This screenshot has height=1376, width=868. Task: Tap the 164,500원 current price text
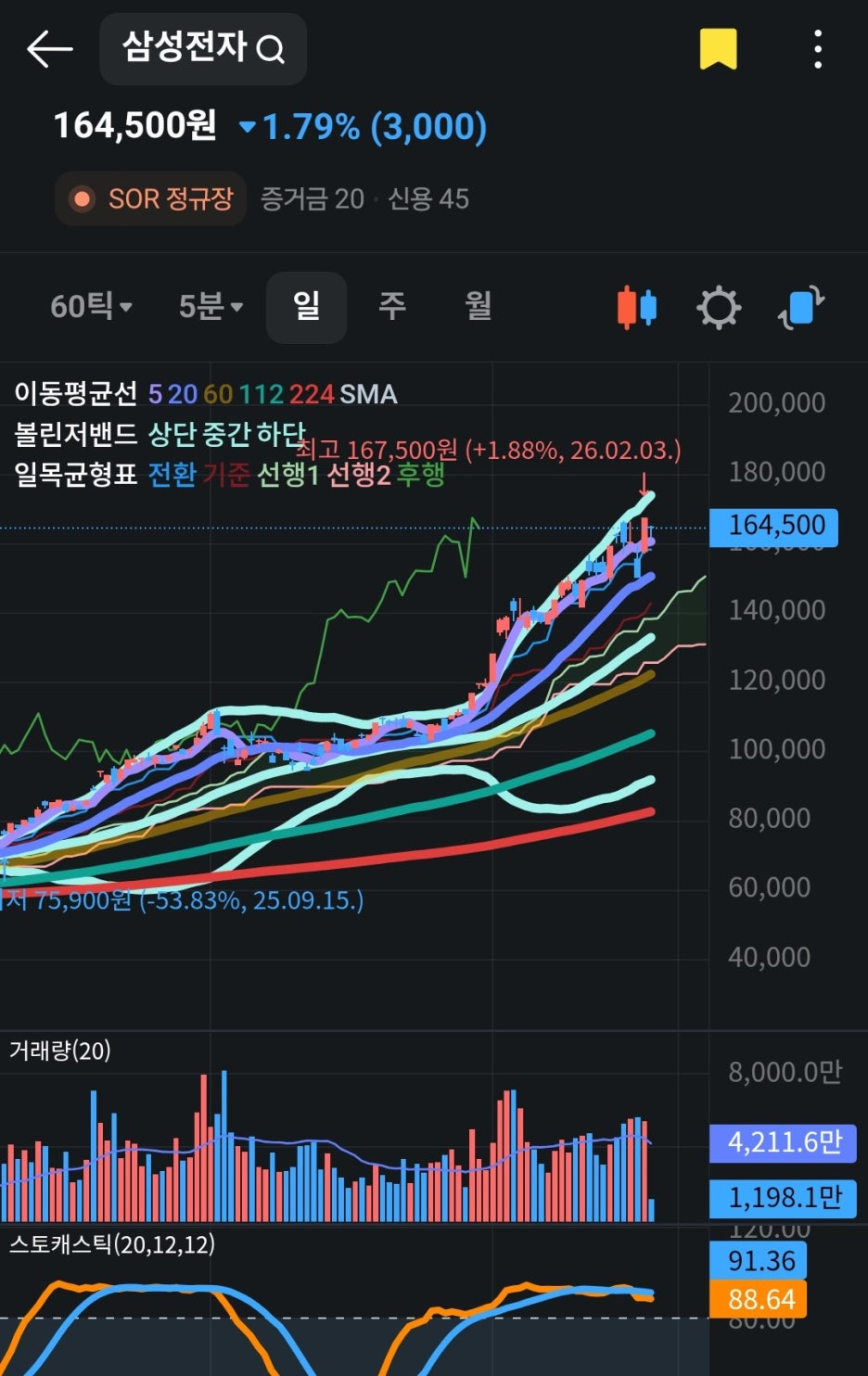click(x=135, y=126)
